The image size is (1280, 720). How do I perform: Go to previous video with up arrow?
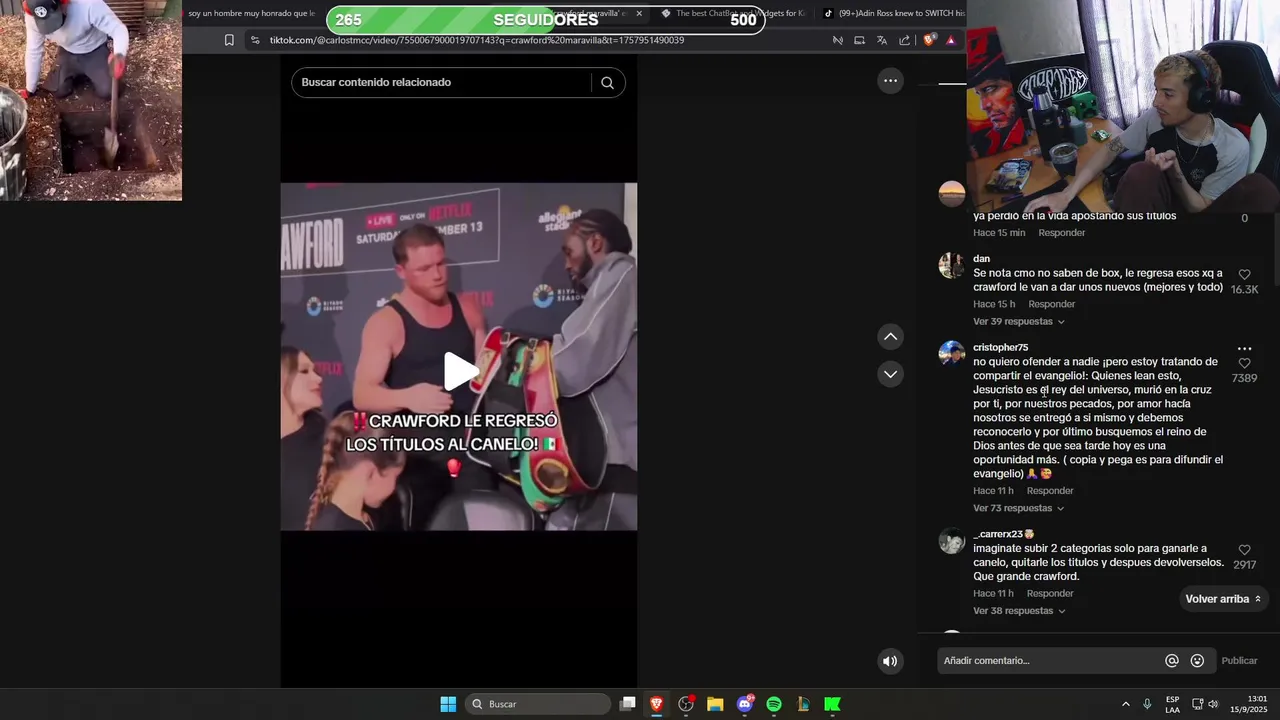point(890,337)
